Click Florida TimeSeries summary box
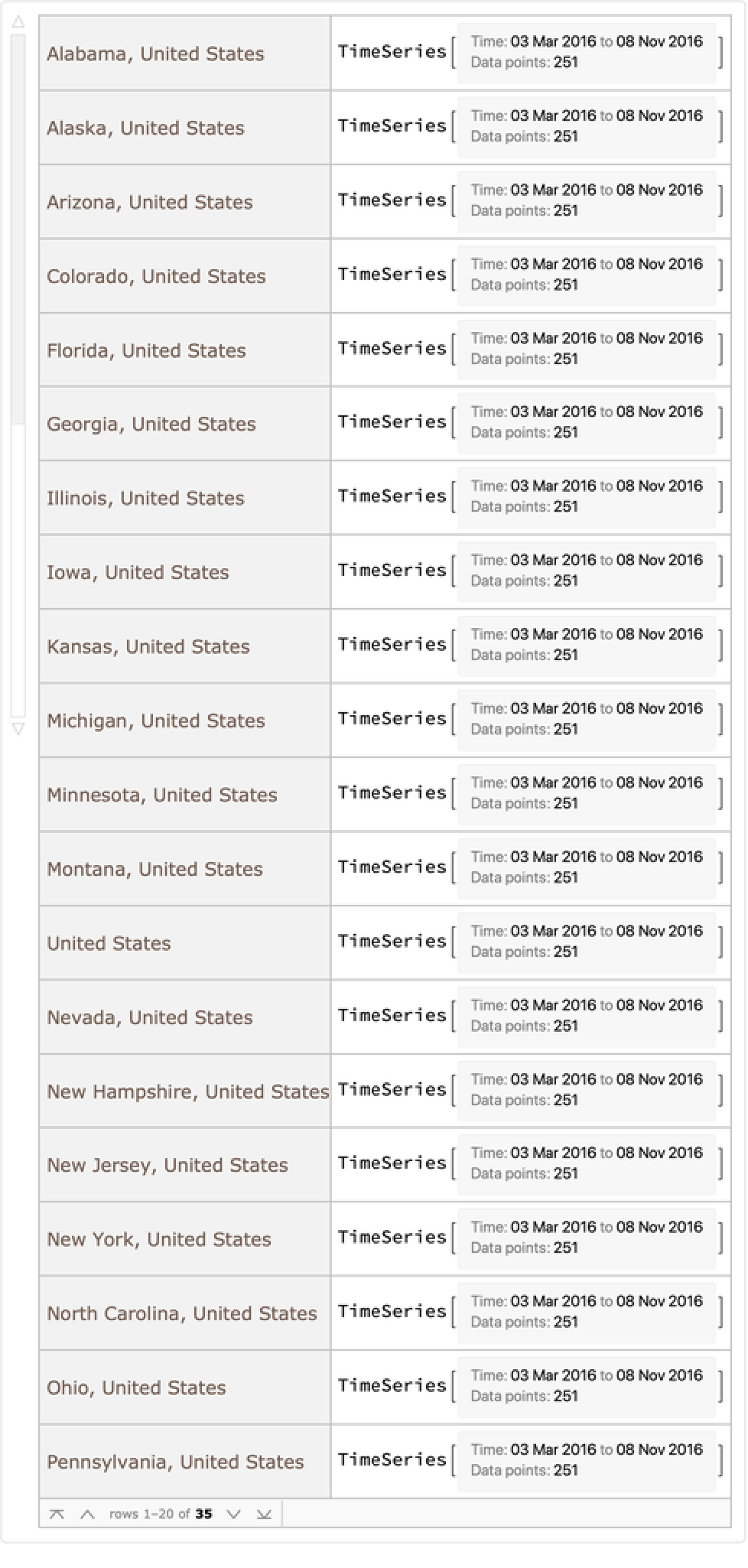Screen dimensions: 748x1568 coord(586,349)
